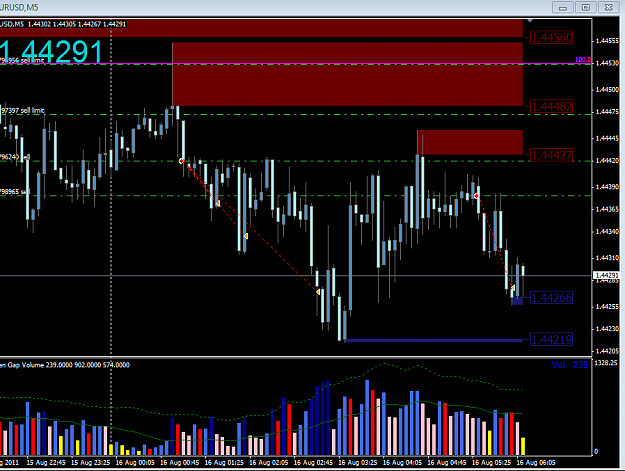Select the 97397 sell limit order line label
The width and height of the screenshot is (625, 471).
point(22,110)
